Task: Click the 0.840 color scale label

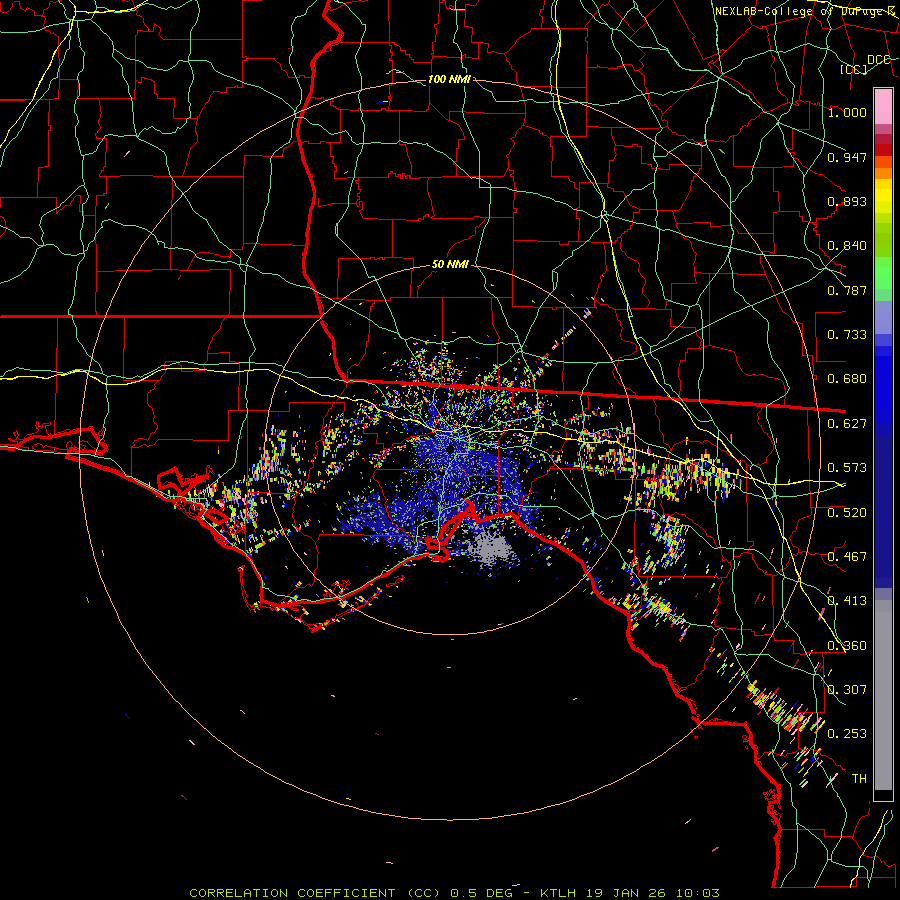Action: tap(847, 246)
